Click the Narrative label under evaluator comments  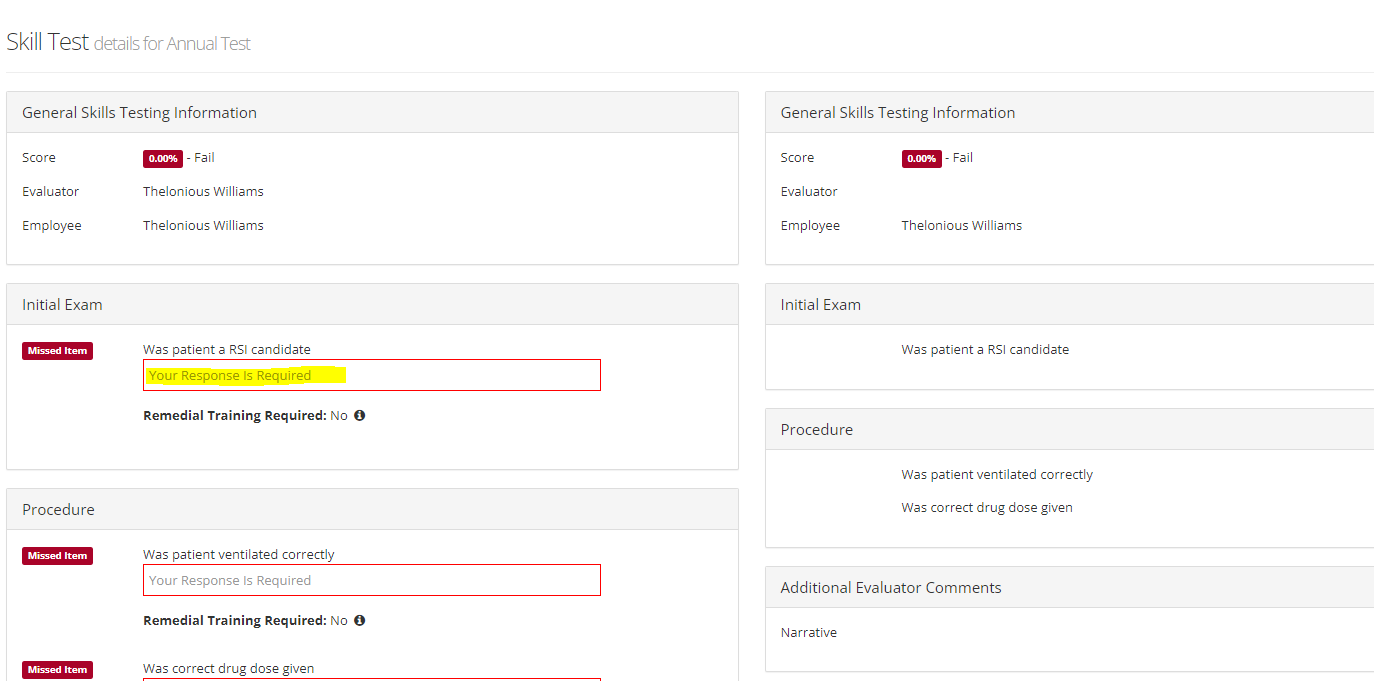pyautogui.click(x=808, y=633)
